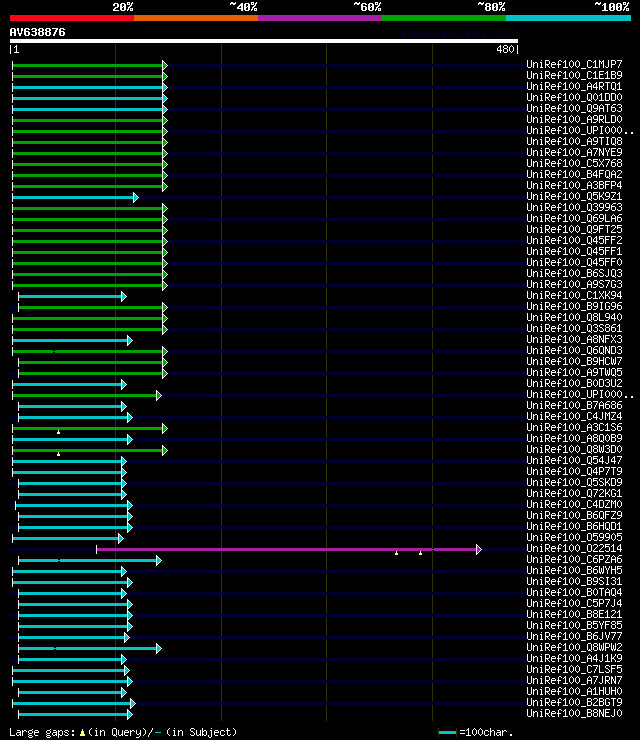Select UniRef100_A7NYE9 hit name

(x=574, y=152)
